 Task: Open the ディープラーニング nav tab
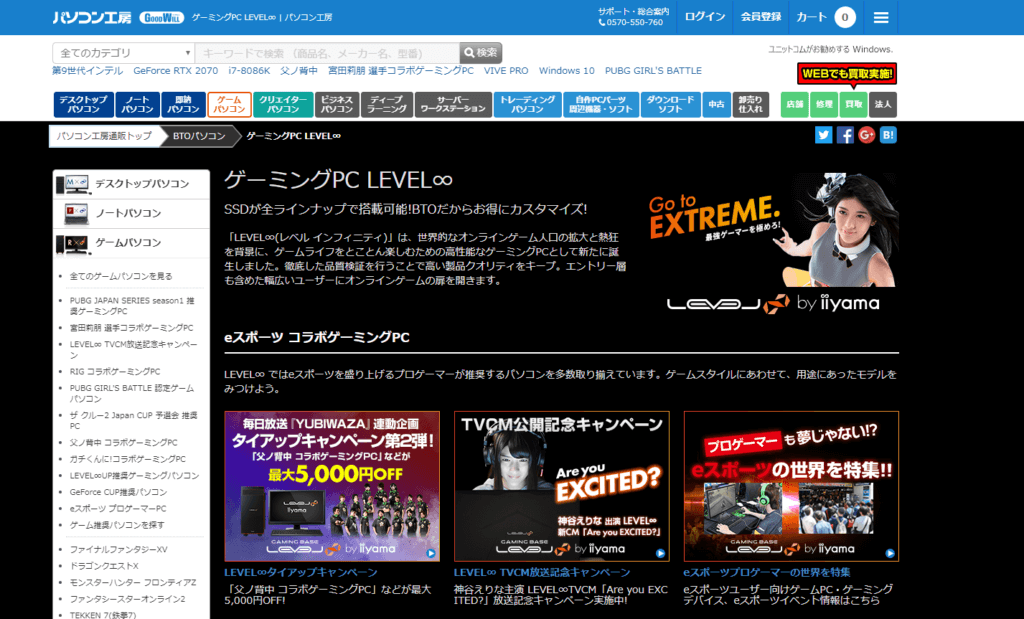(x=387, y=104)
